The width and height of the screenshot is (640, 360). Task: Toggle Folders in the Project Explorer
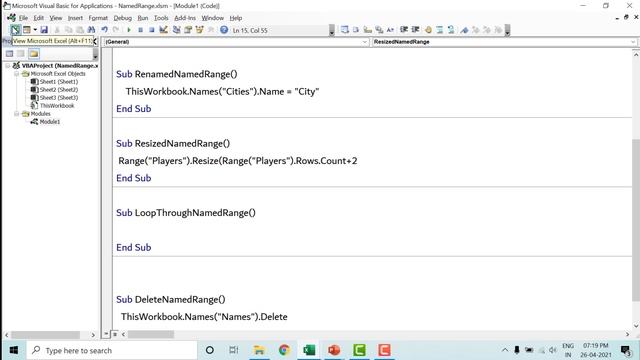coord(34,53)
